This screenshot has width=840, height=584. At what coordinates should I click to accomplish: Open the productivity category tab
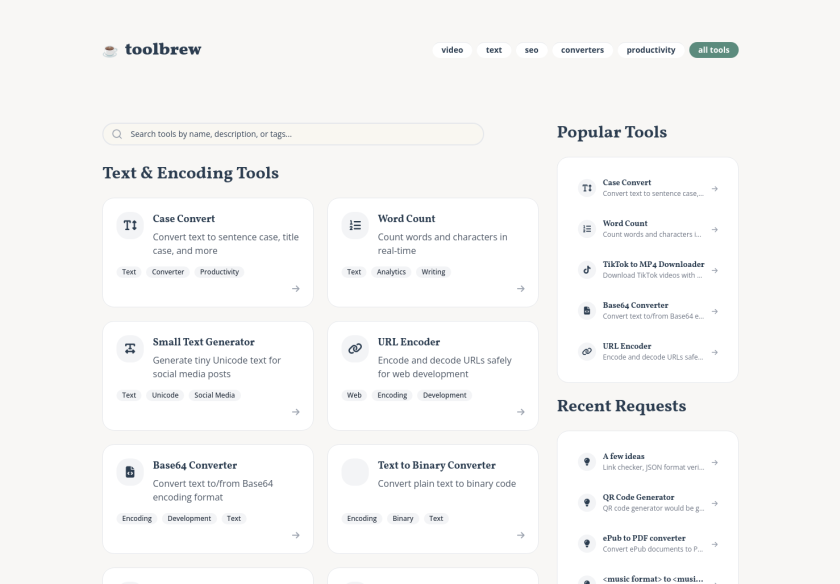pyautogui.click(x=651, y=50)
